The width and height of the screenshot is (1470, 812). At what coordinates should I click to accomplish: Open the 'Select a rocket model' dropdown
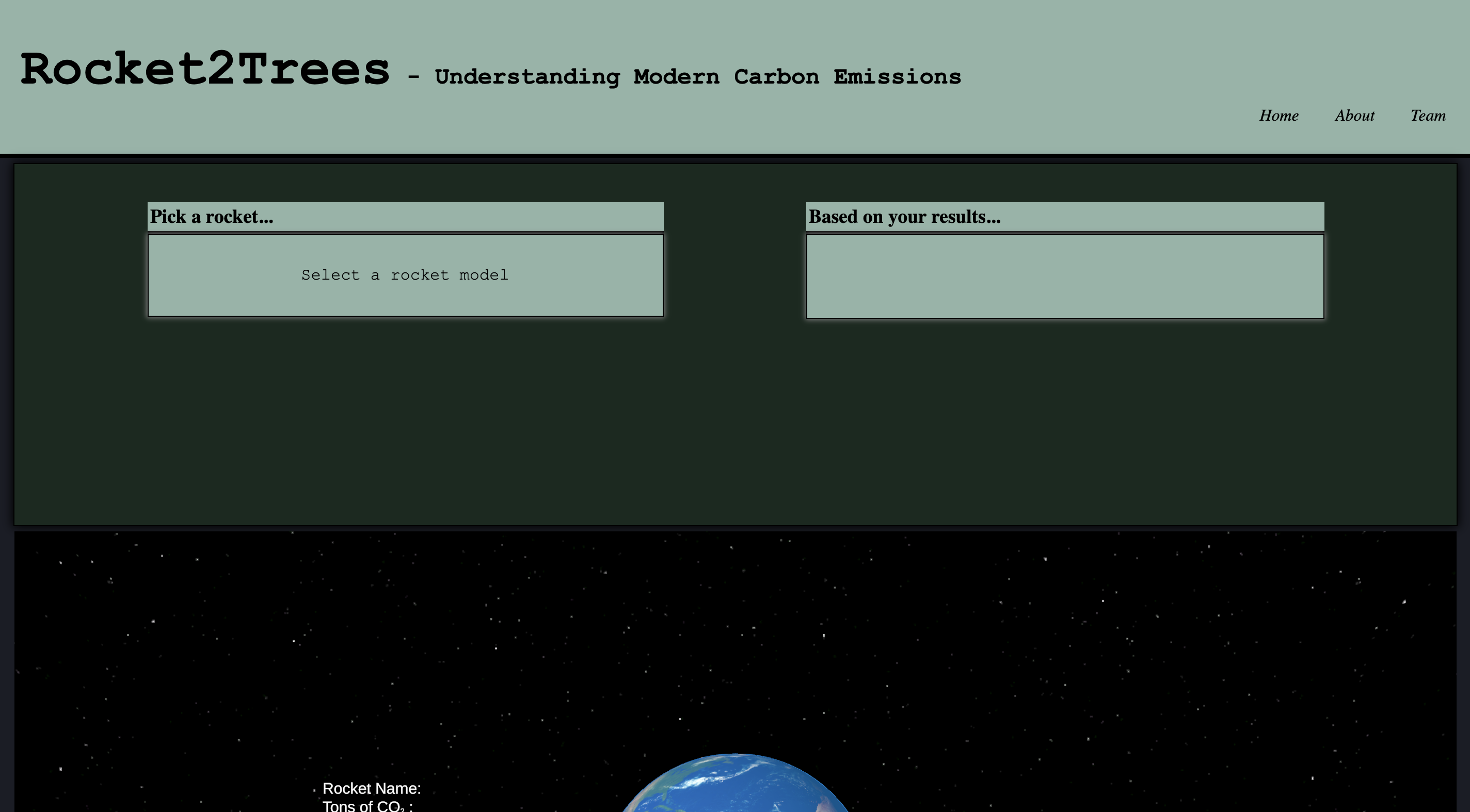[405, 275]
